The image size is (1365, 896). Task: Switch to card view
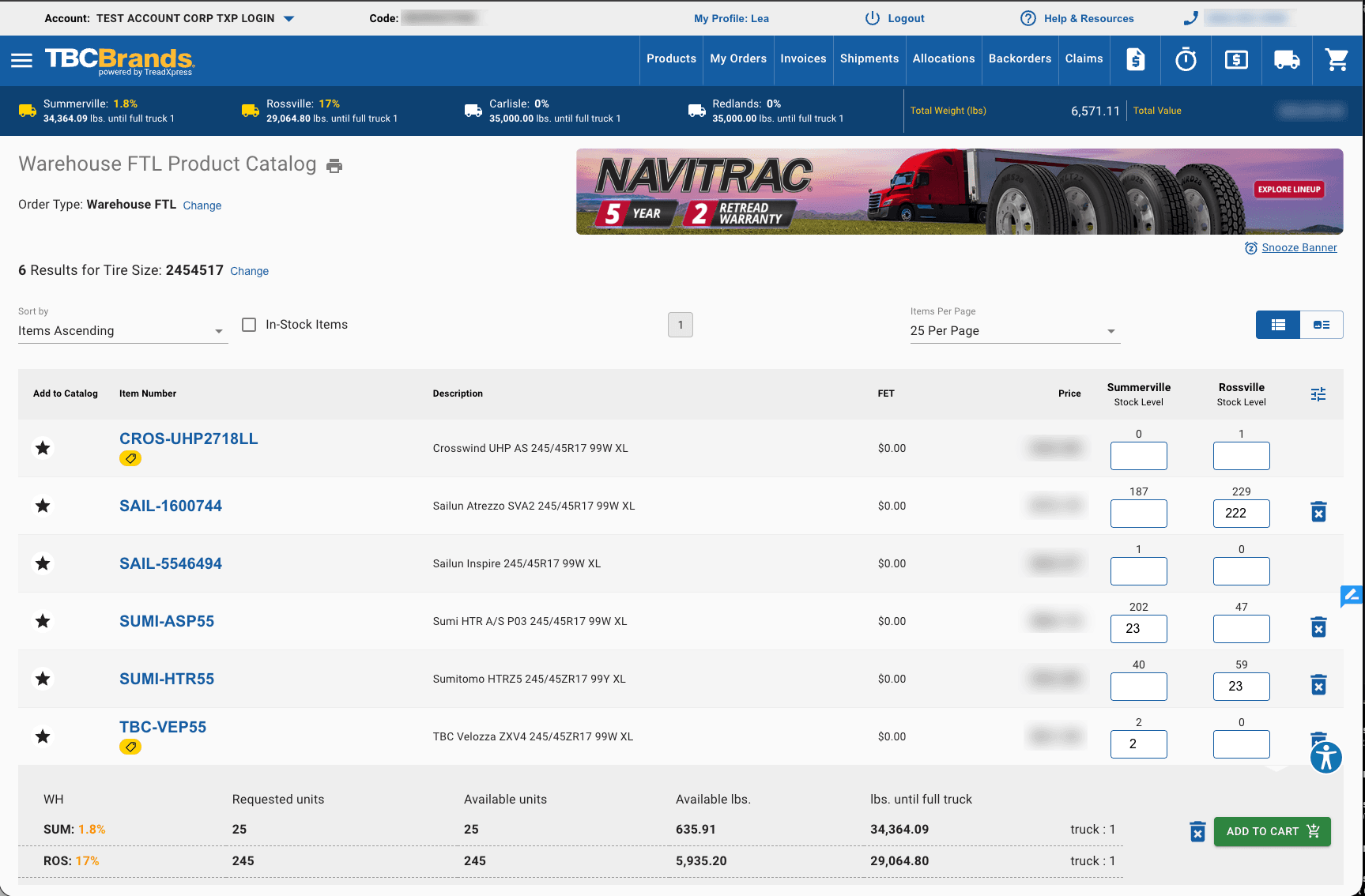click(x=1322, y=325)
